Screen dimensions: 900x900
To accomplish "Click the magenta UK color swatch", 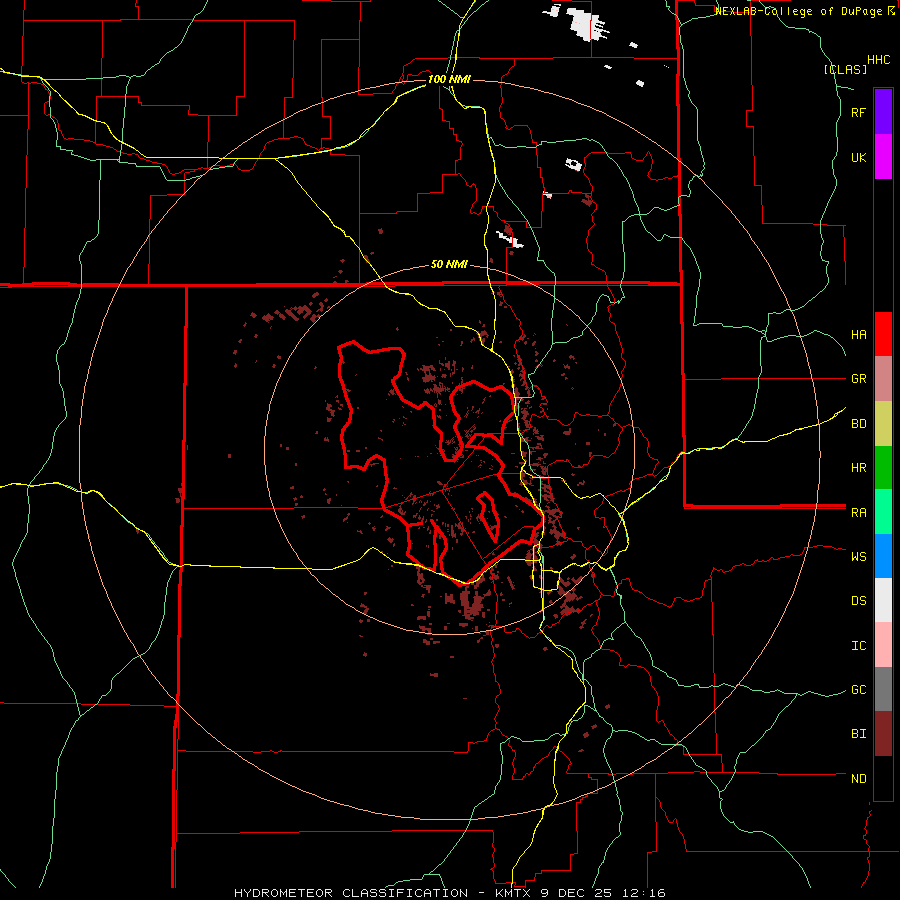I will [x=883, y=157].
